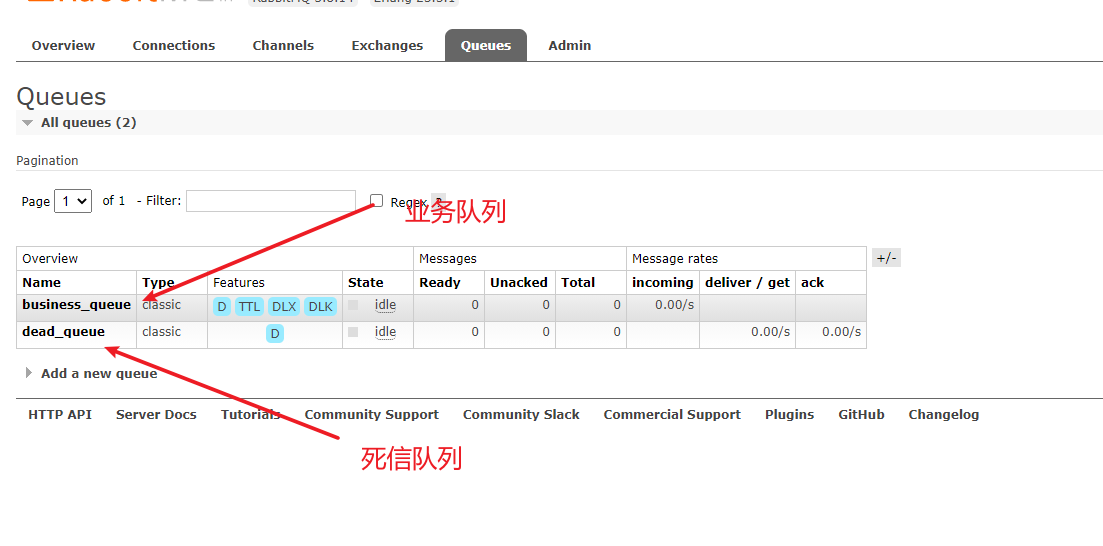Open the Commercial Support link
1103x546 pixels.
[x=672, y=414]
